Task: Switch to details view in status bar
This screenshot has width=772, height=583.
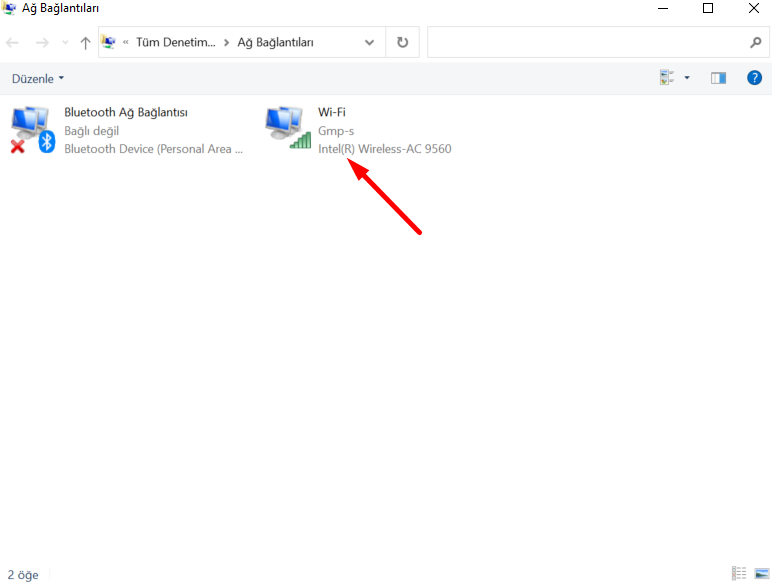Action: click(x=739, y=573)
